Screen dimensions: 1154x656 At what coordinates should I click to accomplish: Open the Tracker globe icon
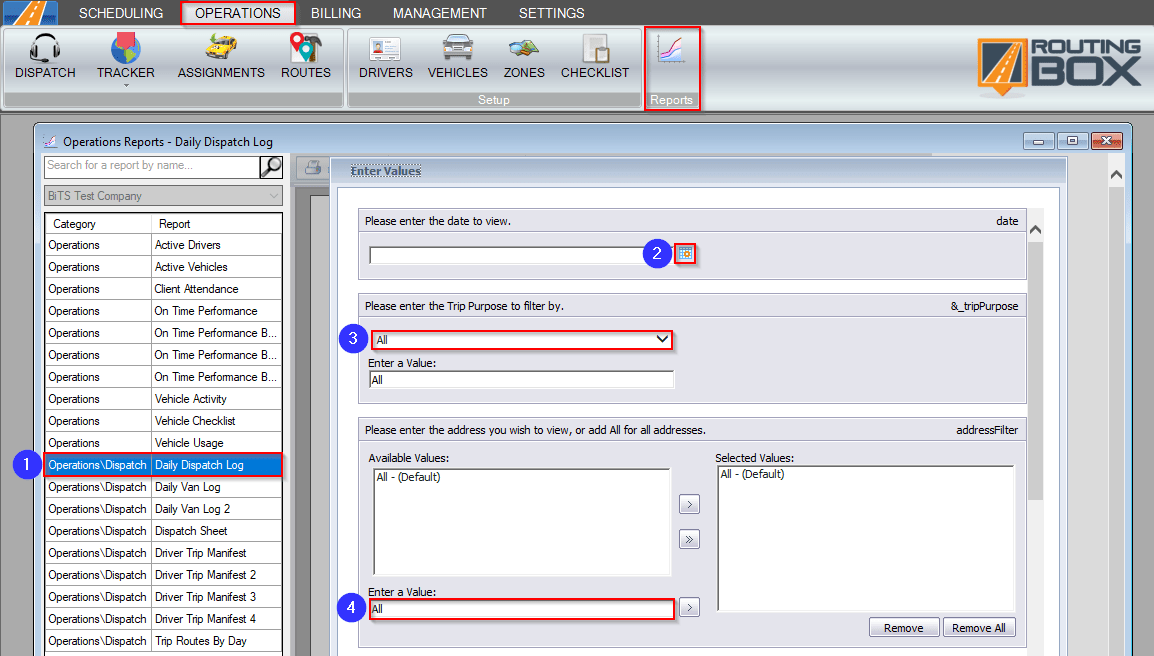(x=126, y=49)
